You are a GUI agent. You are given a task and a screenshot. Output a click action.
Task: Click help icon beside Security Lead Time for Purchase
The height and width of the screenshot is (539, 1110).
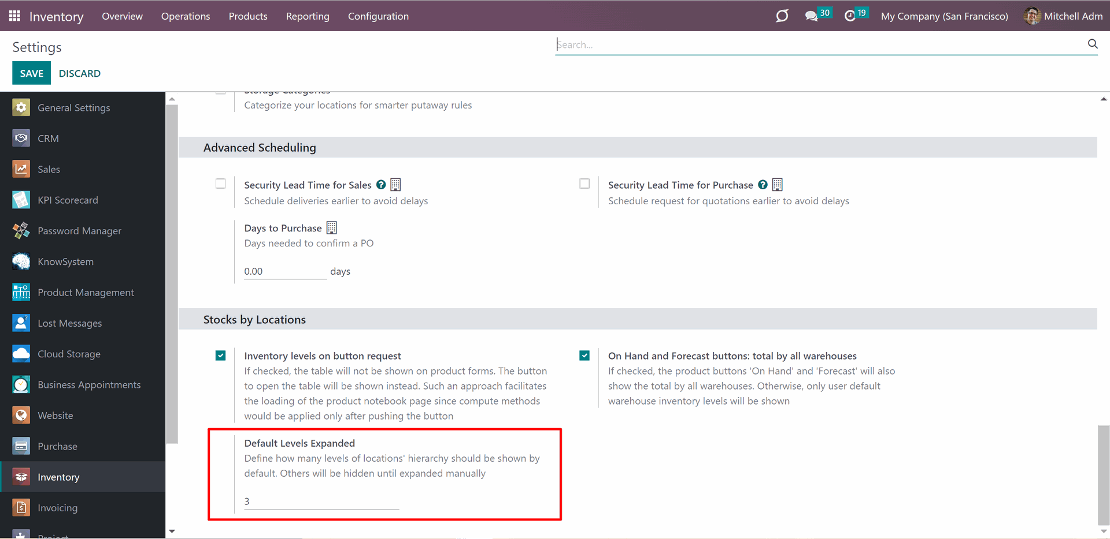762,185
